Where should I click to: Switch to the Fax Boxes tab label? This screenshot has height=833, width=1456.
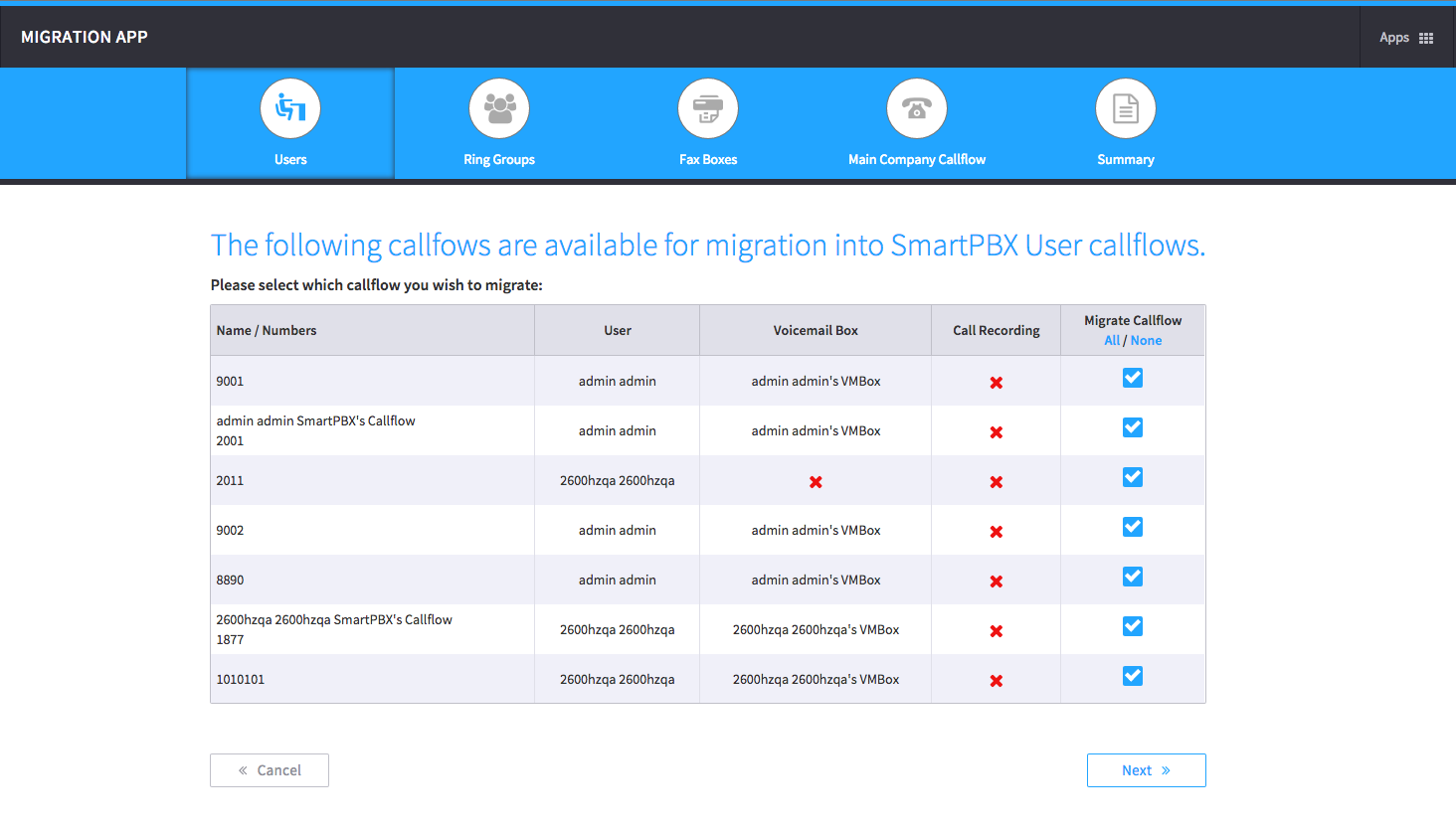[x=708, y=159]
